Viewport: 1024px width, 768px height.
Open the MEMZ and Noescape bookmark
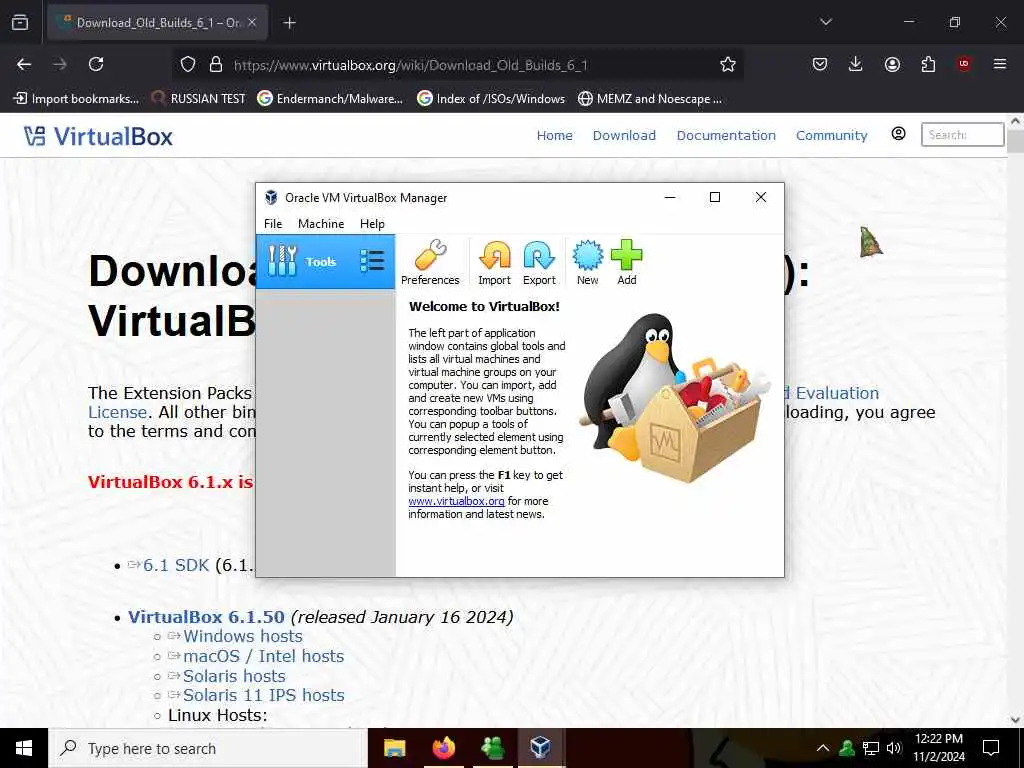[x=650, y=99]
